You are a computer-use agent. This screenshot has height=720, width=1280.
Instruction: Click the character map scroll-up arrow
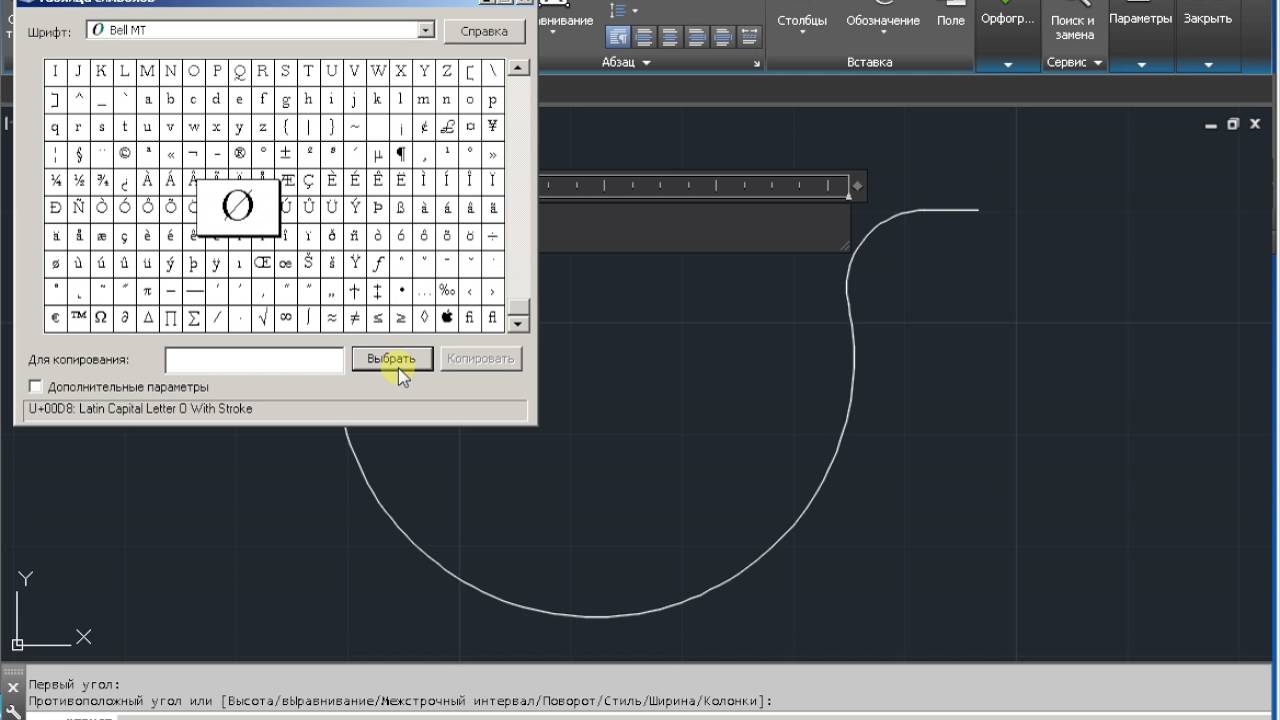coord(518,68)
